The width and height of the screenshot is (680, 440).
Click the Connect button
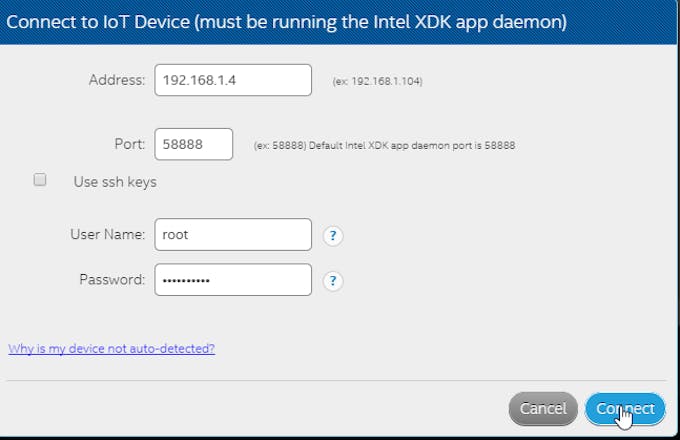[625, 408]
